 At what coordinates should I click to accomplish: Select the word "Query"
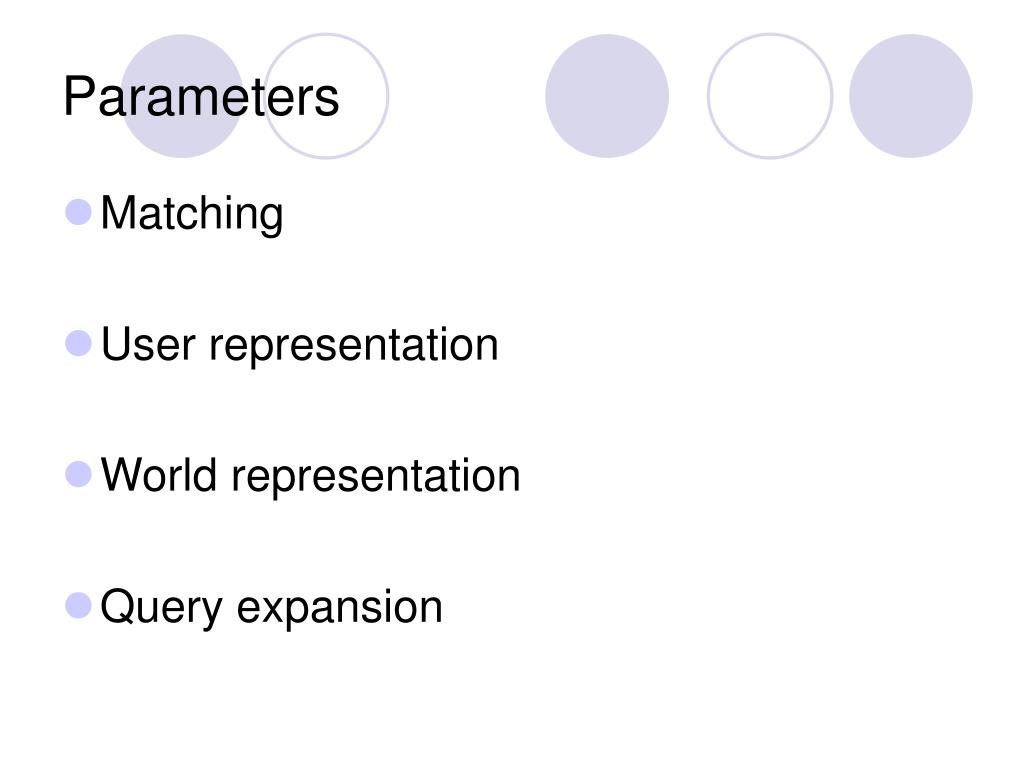point(161,609)
